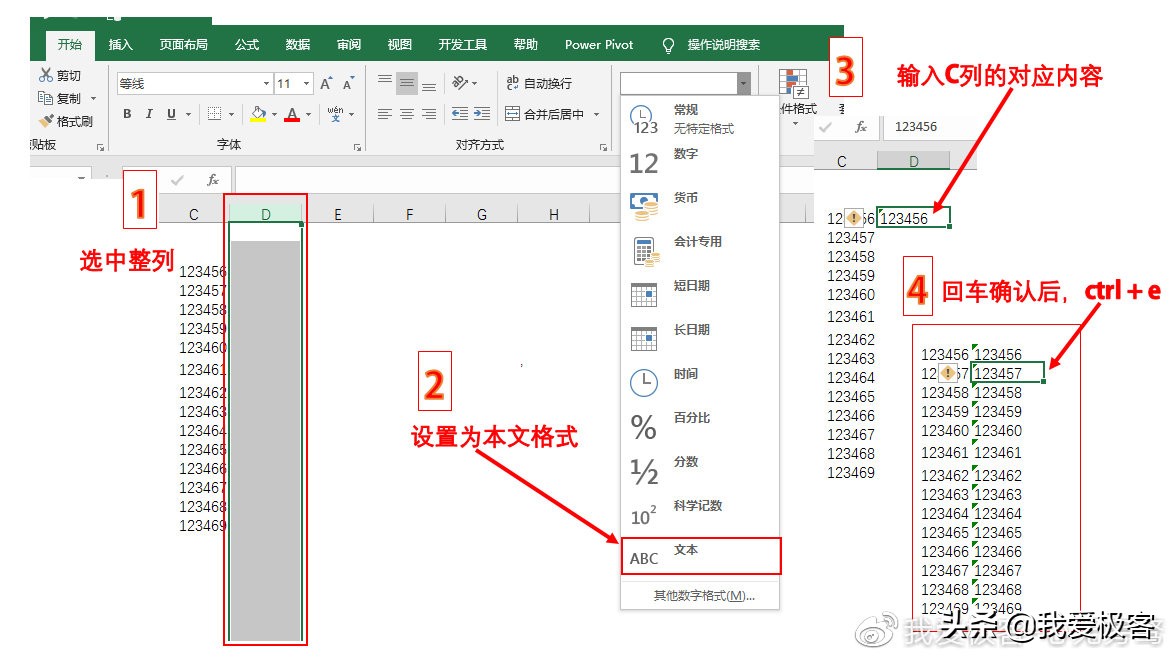The image size is (1175, 660).
Task: Open the border style dropdown arrow
Action: [x=231, y=113]
